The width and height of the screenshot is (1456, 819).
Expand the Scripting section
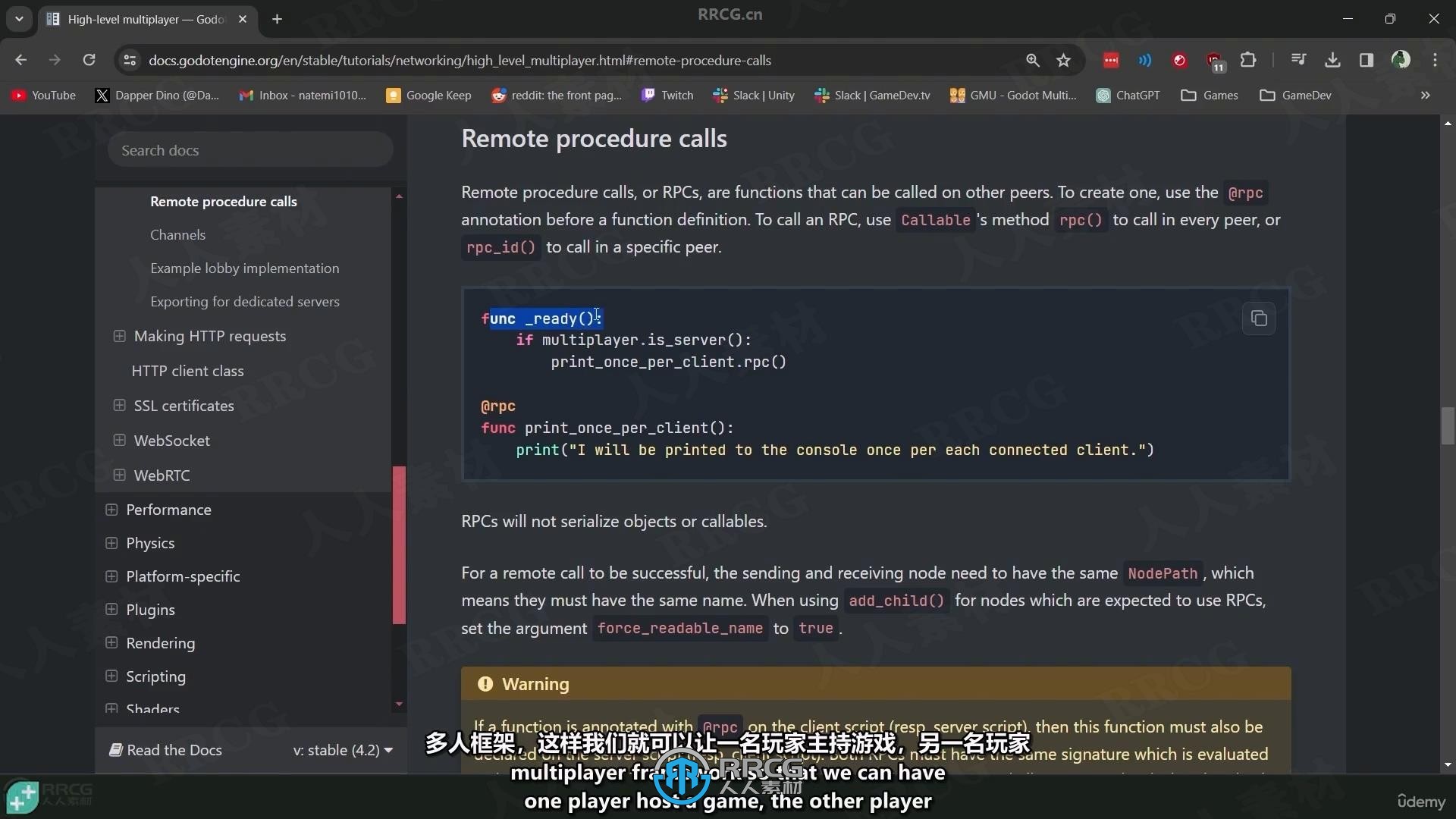pos(111,676)
